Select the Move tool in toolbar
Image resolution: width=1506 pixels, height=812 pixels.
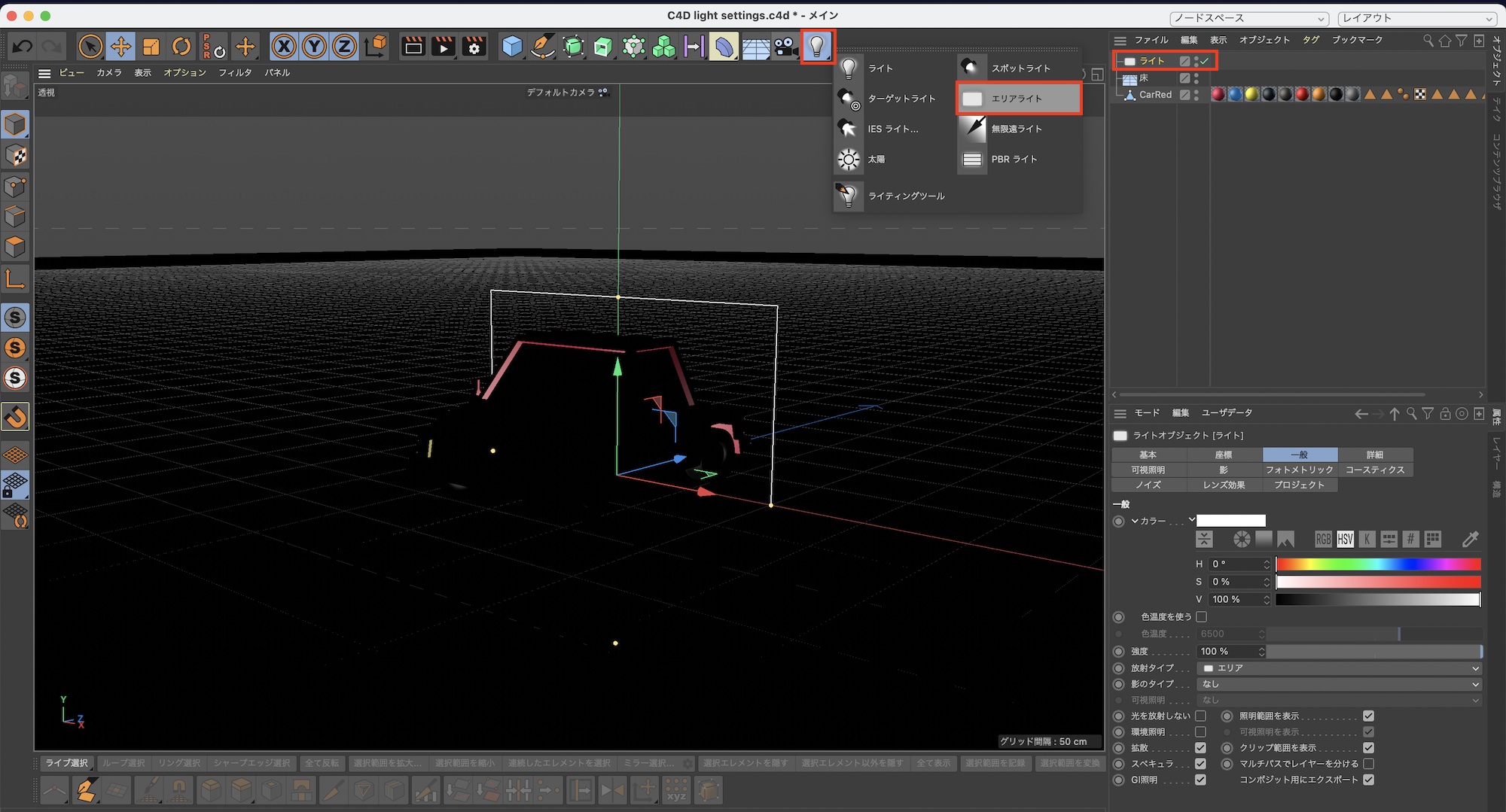click(x=120, y=47)
